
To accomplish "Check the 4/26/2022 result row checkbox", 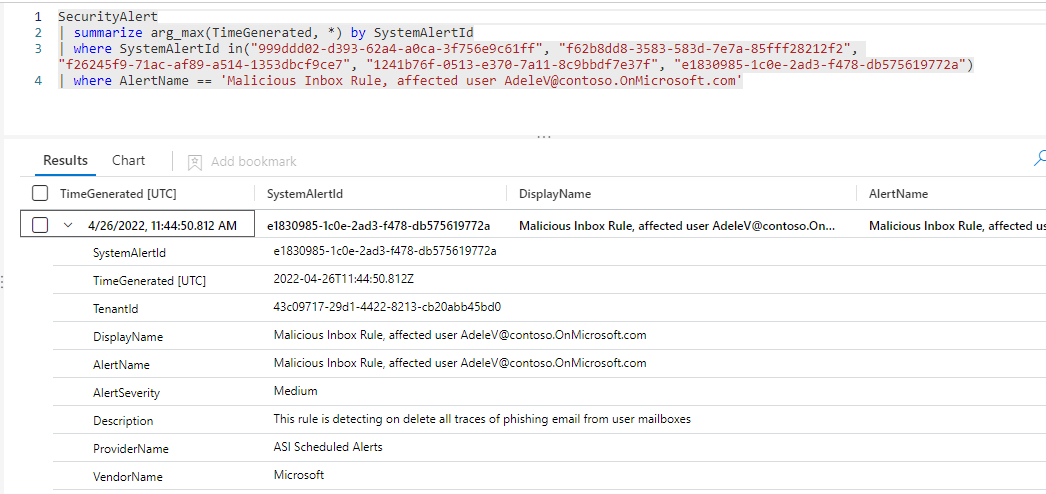I will pos(40,226).
